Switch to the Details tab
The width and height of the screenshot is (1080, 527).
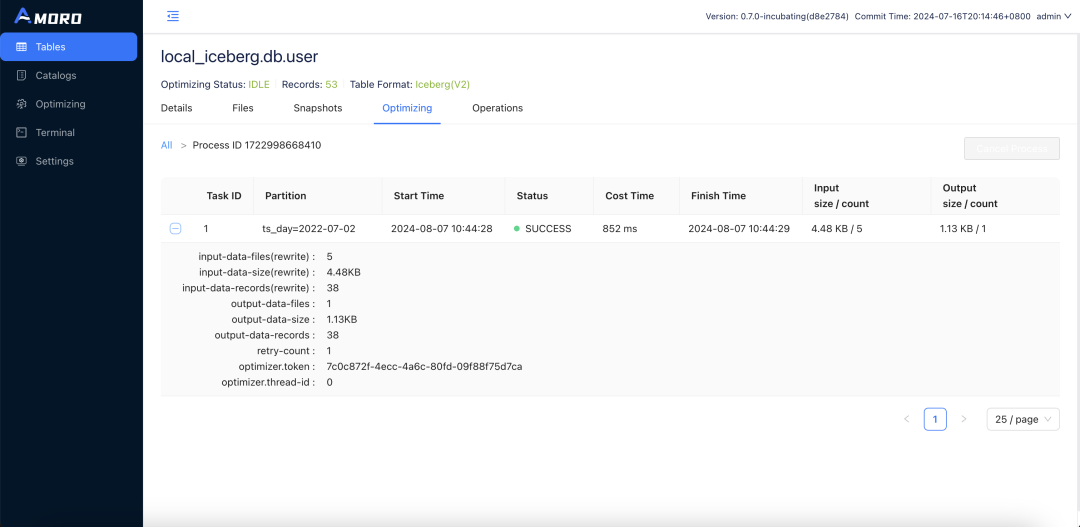[x=176, y=108]
